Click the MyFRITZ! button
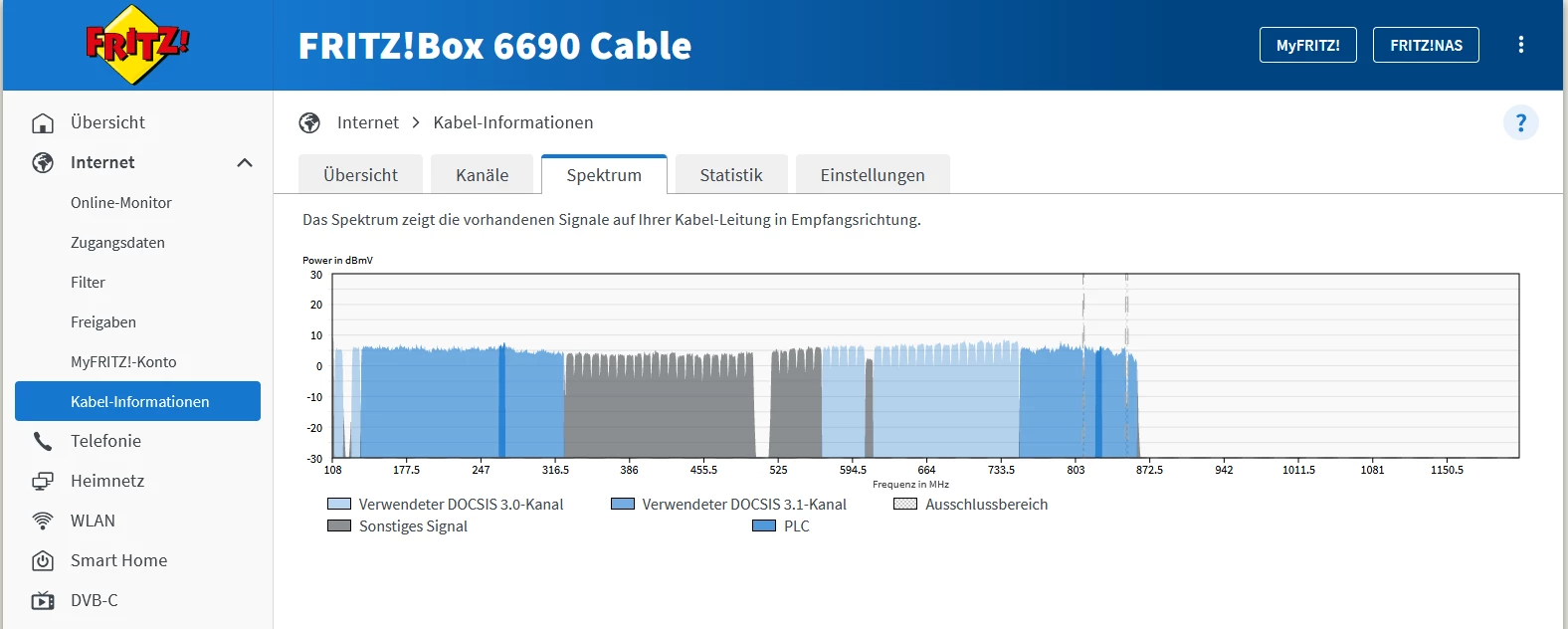The image size is (1568, 629). 1307,45
